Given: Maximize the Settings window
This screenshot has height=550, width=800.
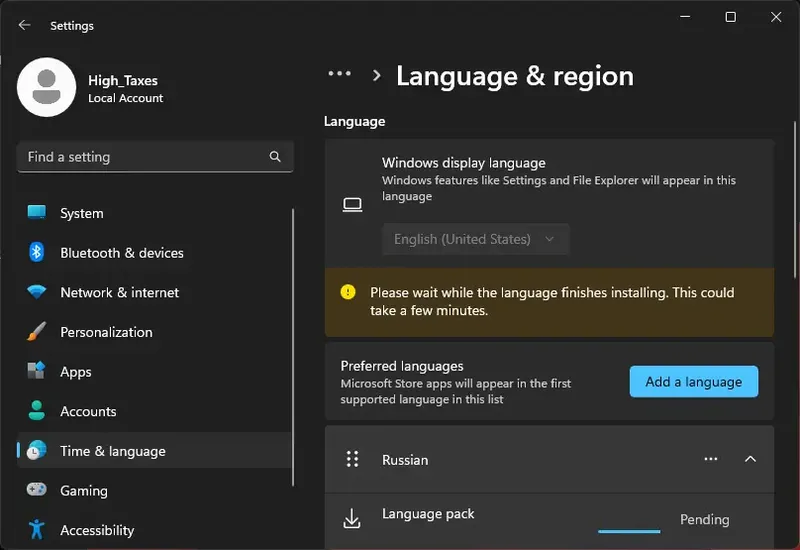Looking at the screenshot, I should pos(731,17).
